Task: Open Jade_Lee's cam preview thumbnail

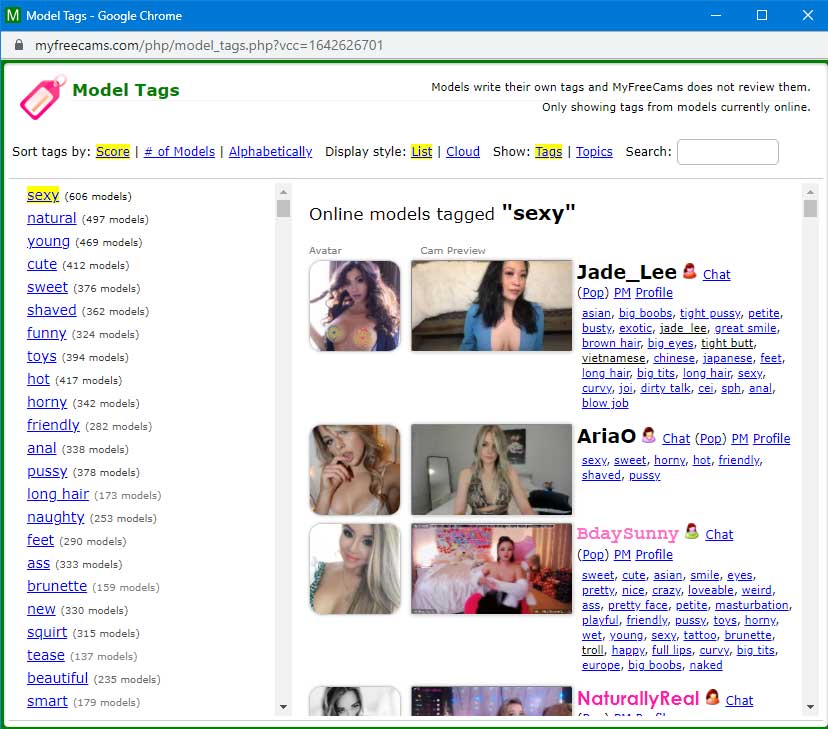Action: pyautogui.click(x=491, y=306)
